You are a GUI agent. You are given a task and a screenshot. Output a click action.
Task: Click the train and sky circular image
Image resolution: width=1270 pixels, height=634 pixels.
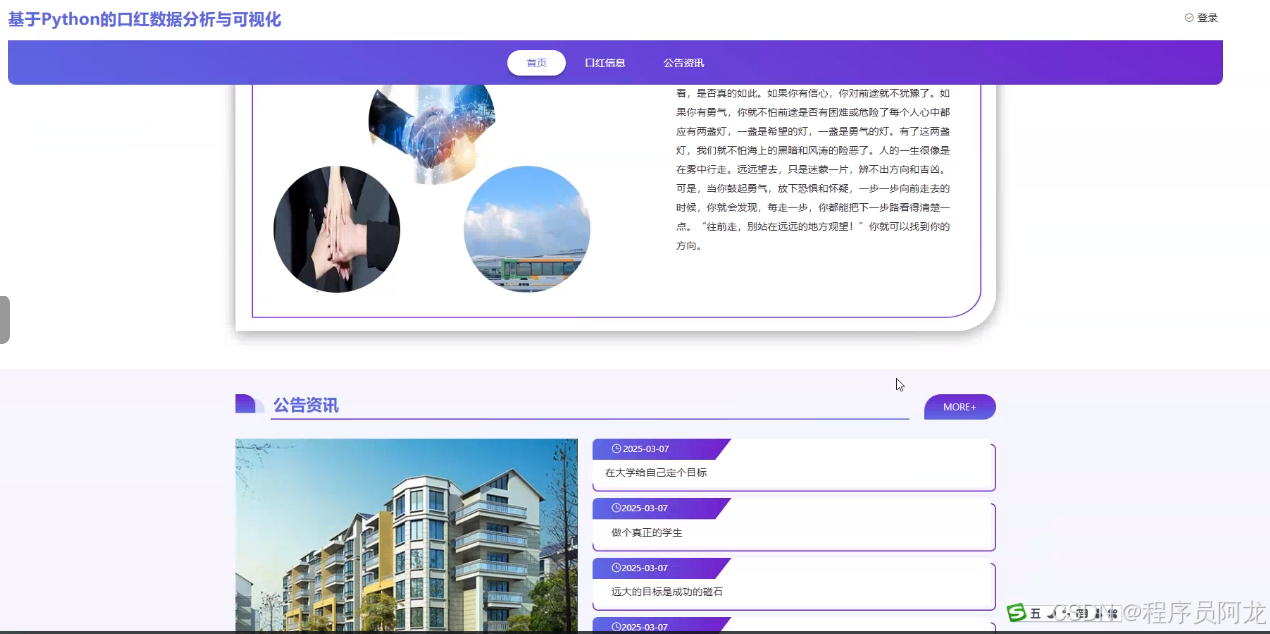pyautogui.click(x=527, y=229)
